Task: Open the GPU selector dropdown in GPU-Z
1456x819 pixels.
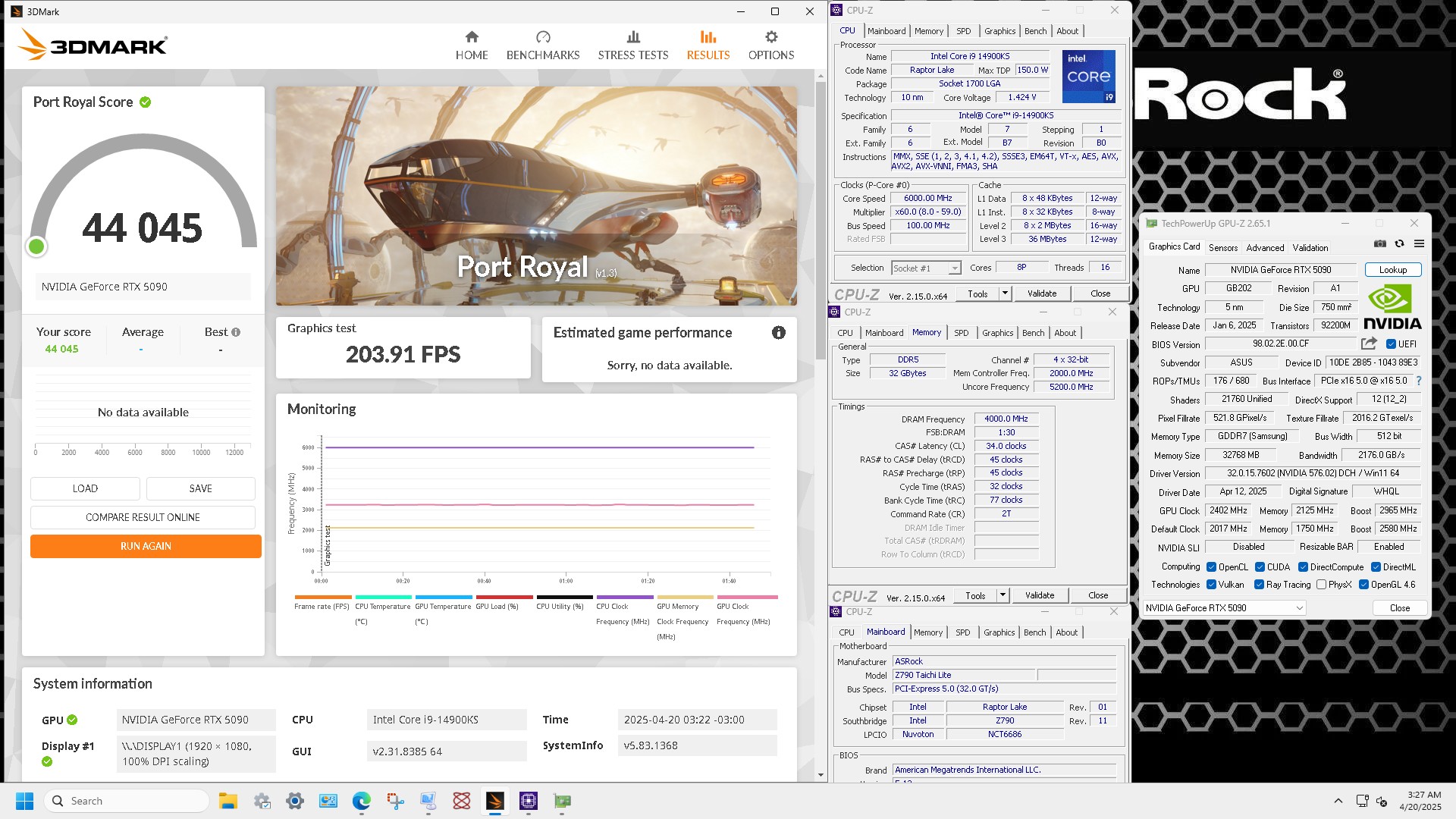Action: [x=1224, y=608]
